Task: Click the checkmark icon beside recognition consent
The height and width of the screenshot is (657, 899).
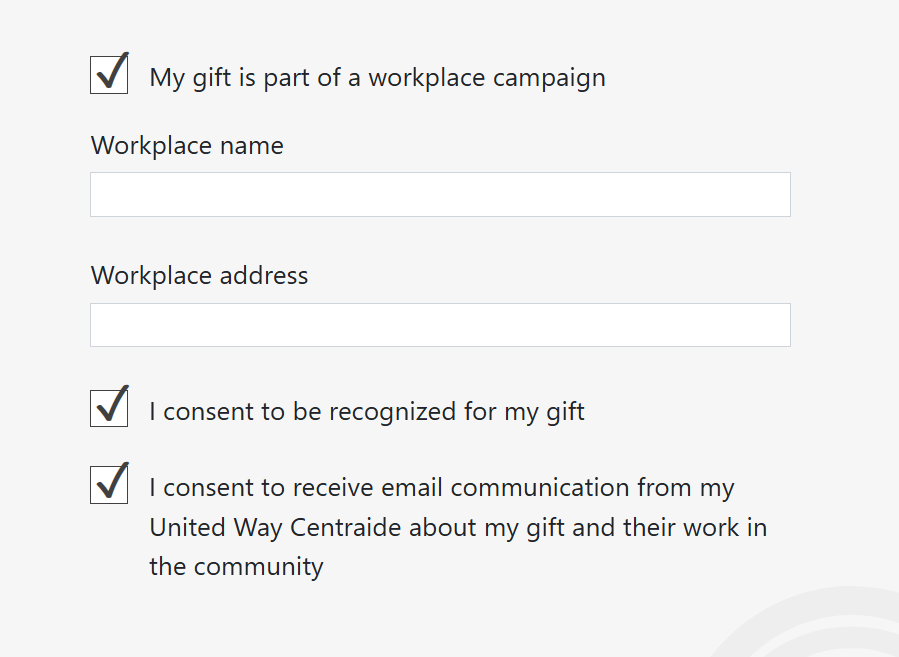Action: 112,404
